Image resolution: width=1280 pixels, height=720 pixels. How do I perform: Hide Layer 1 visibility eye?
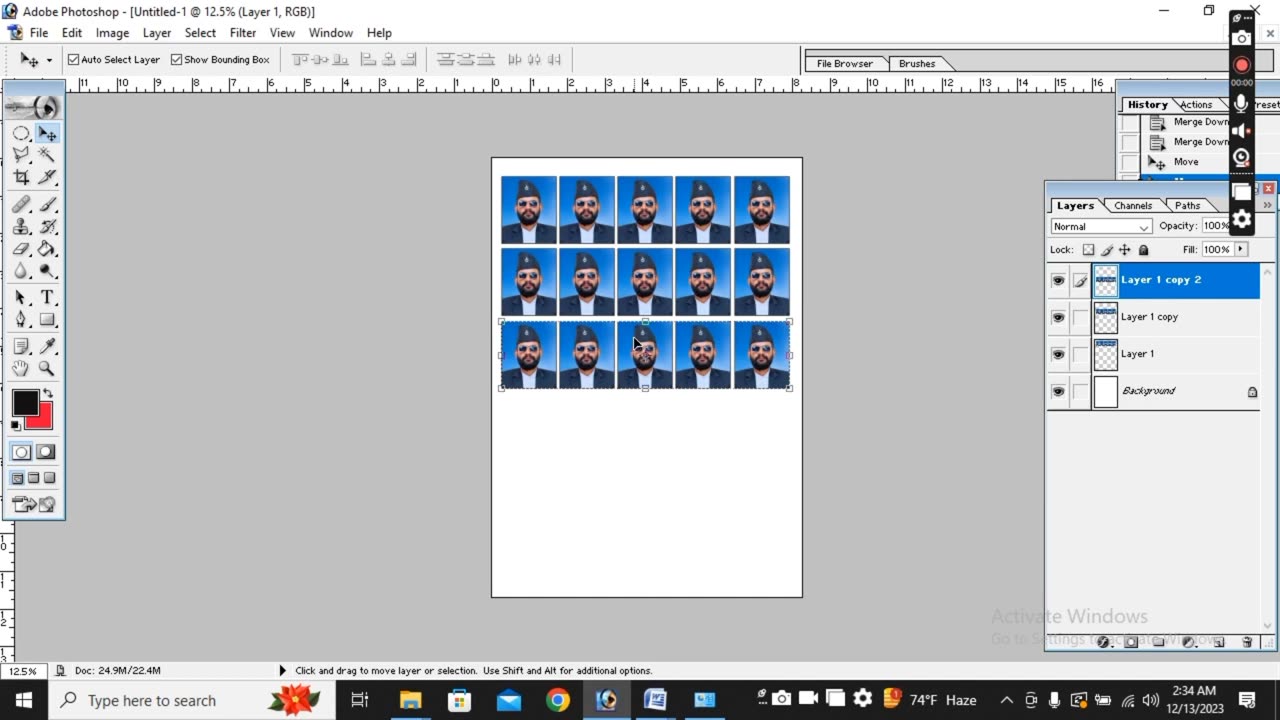(x=1058, y=355)
